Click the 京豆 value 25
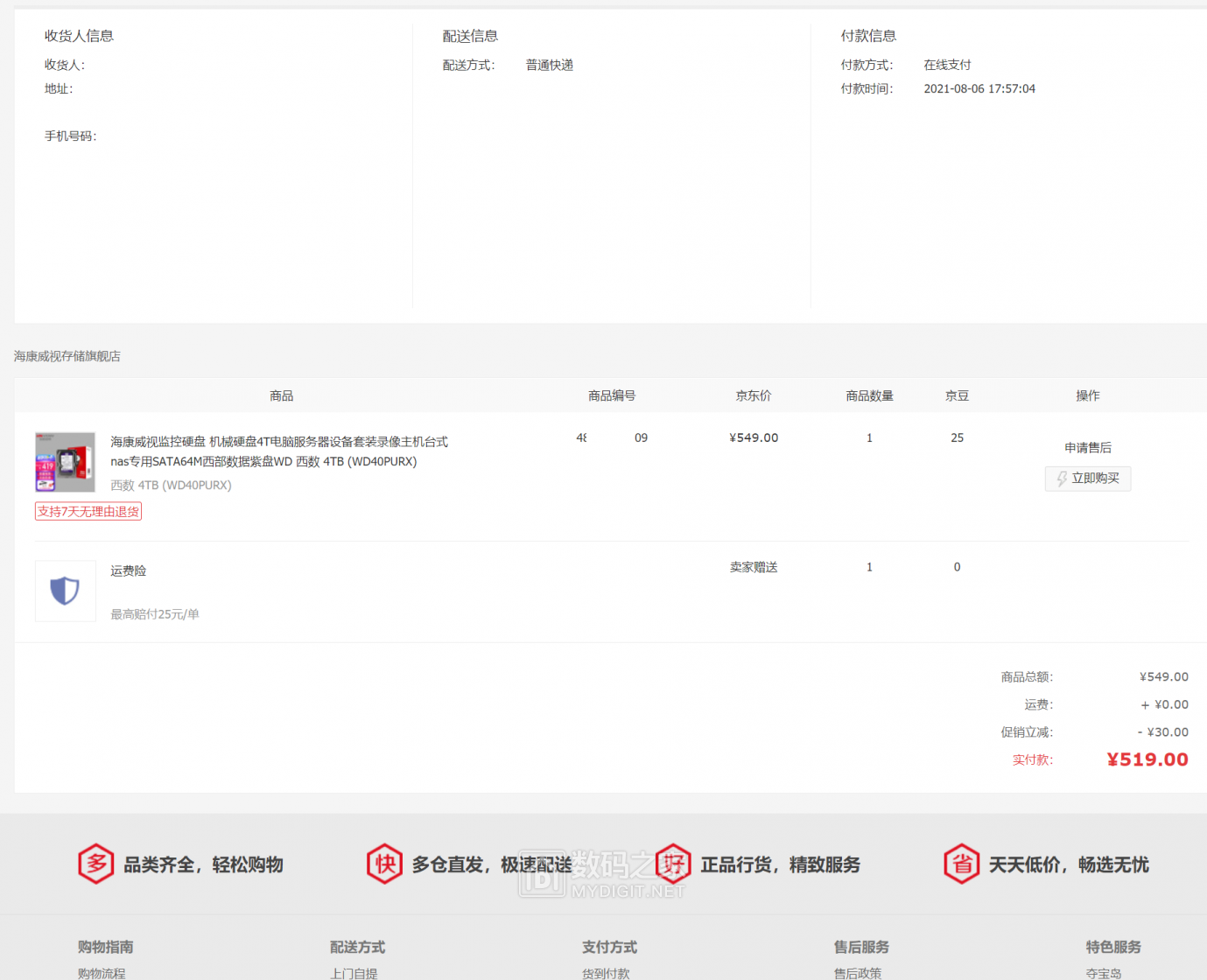The height and width of the screenshot is (980, 1207). [x=958, y=437]
